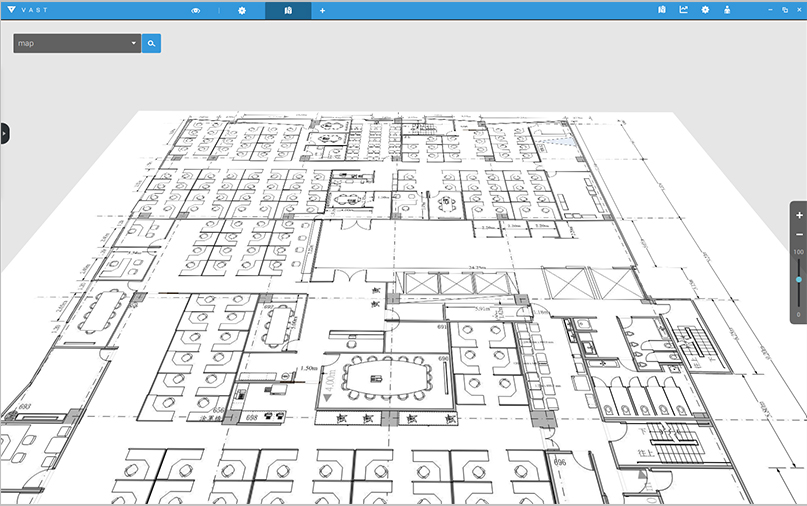Add a new tab with plus icon

pos(322,10)
